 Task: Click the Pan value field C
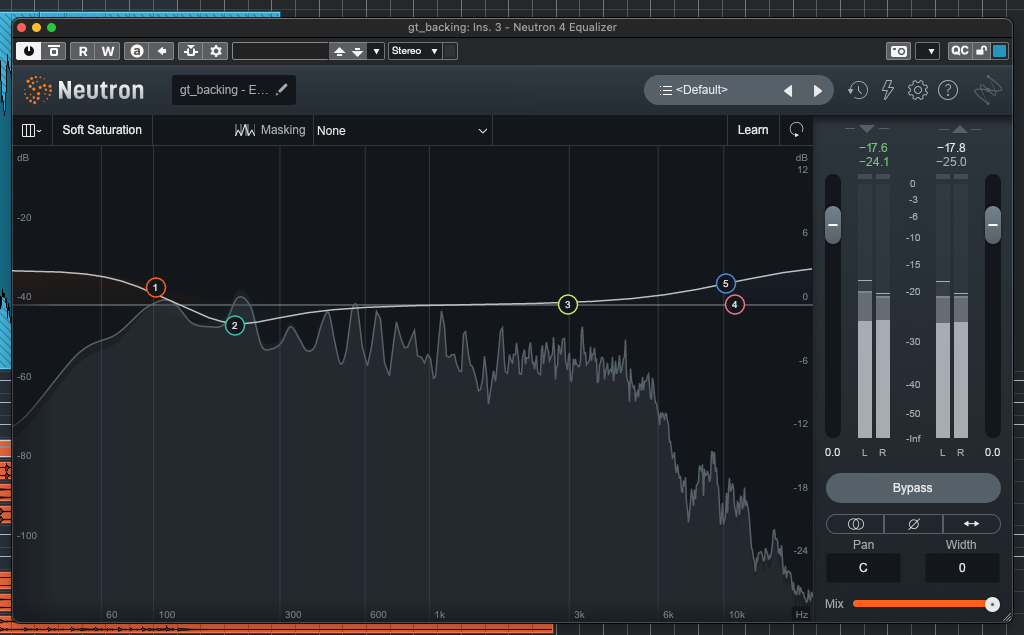863,568
